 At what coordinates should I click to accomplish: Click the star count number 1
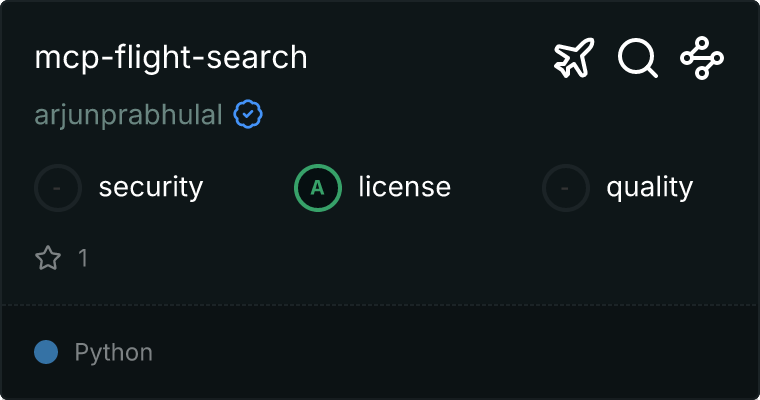[83, 257]
